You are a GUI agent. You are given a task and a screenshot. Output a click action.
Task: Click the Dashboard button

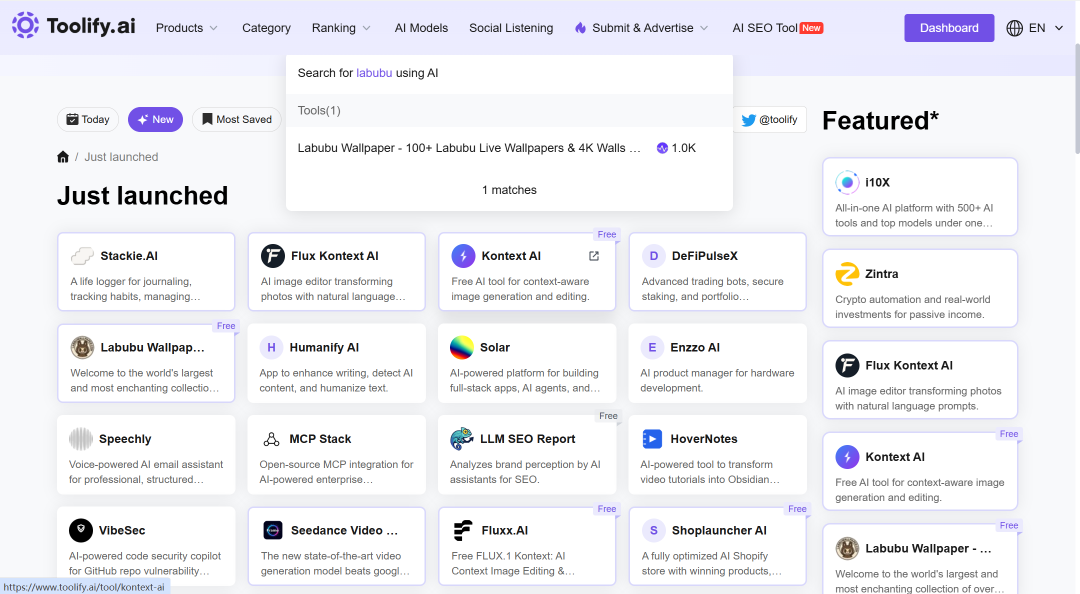coord(949,28)
